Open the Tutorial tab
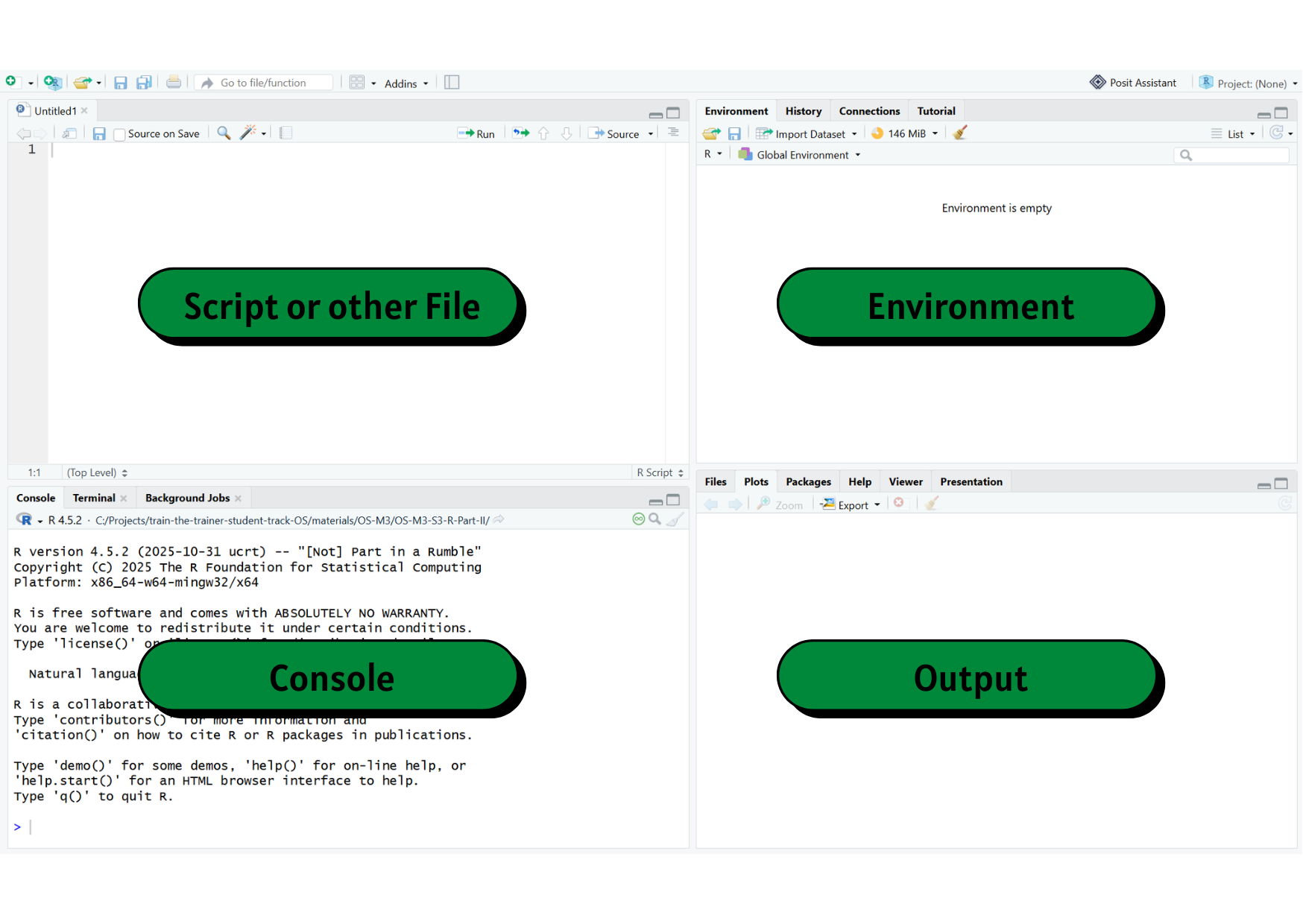Viewport: 1303px width, 924px height. [x=936, y=111]
